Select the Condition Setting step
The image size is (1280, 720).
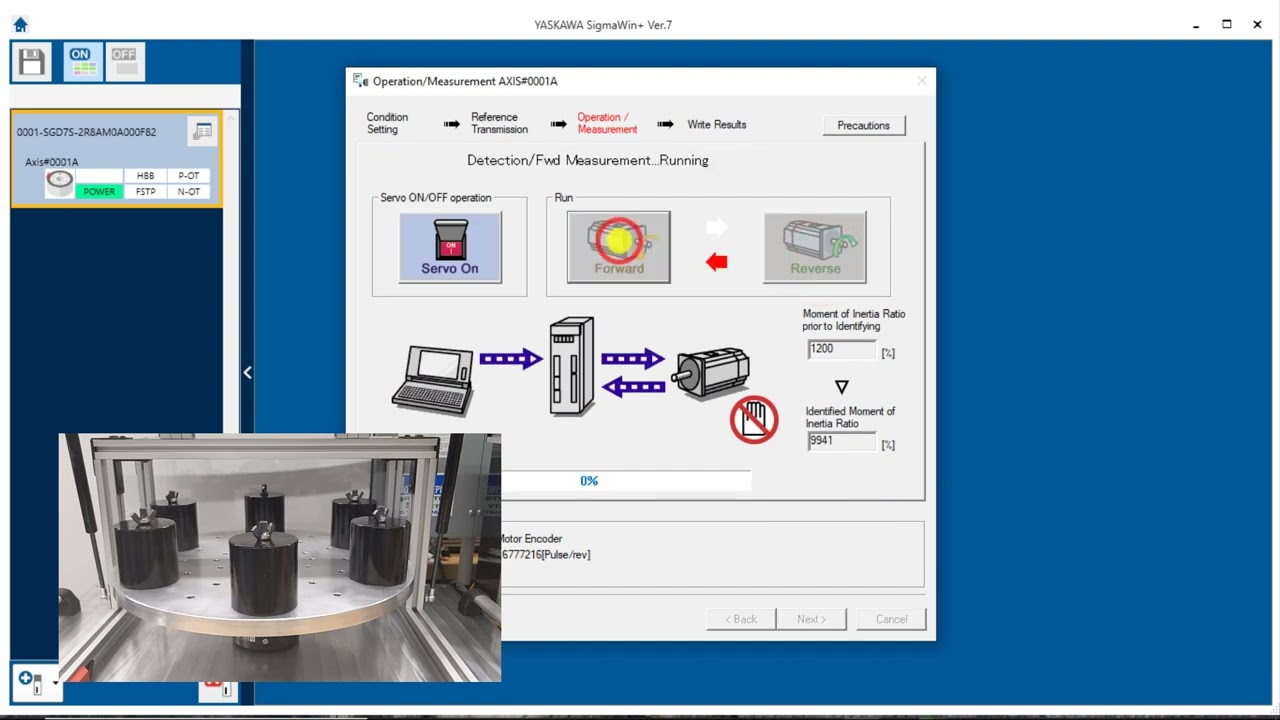pyautogui.click(x=387, y=123)
